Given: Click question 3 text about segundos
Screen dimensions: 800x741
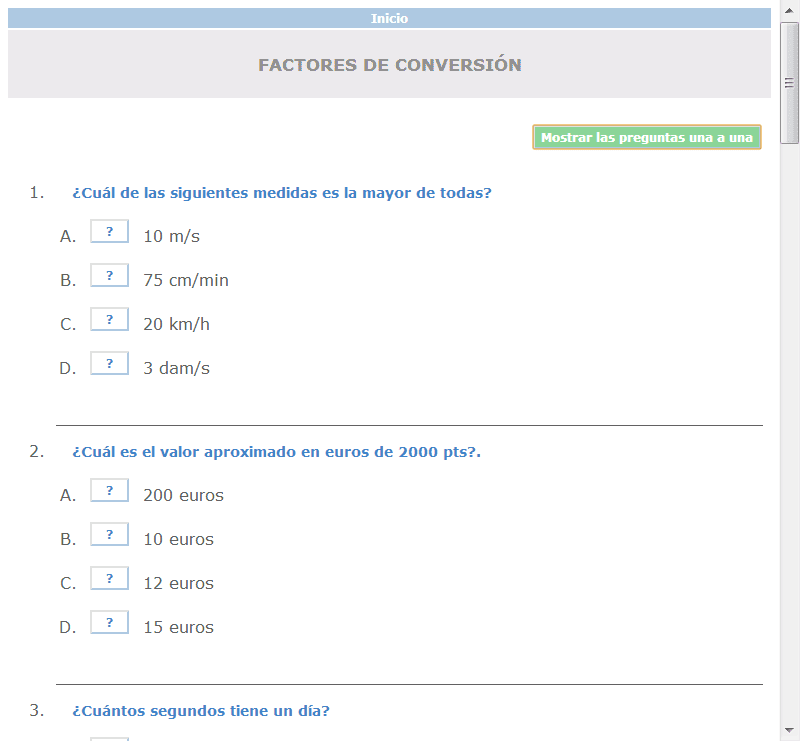Looking at the screenshot, I should point(200,711).
